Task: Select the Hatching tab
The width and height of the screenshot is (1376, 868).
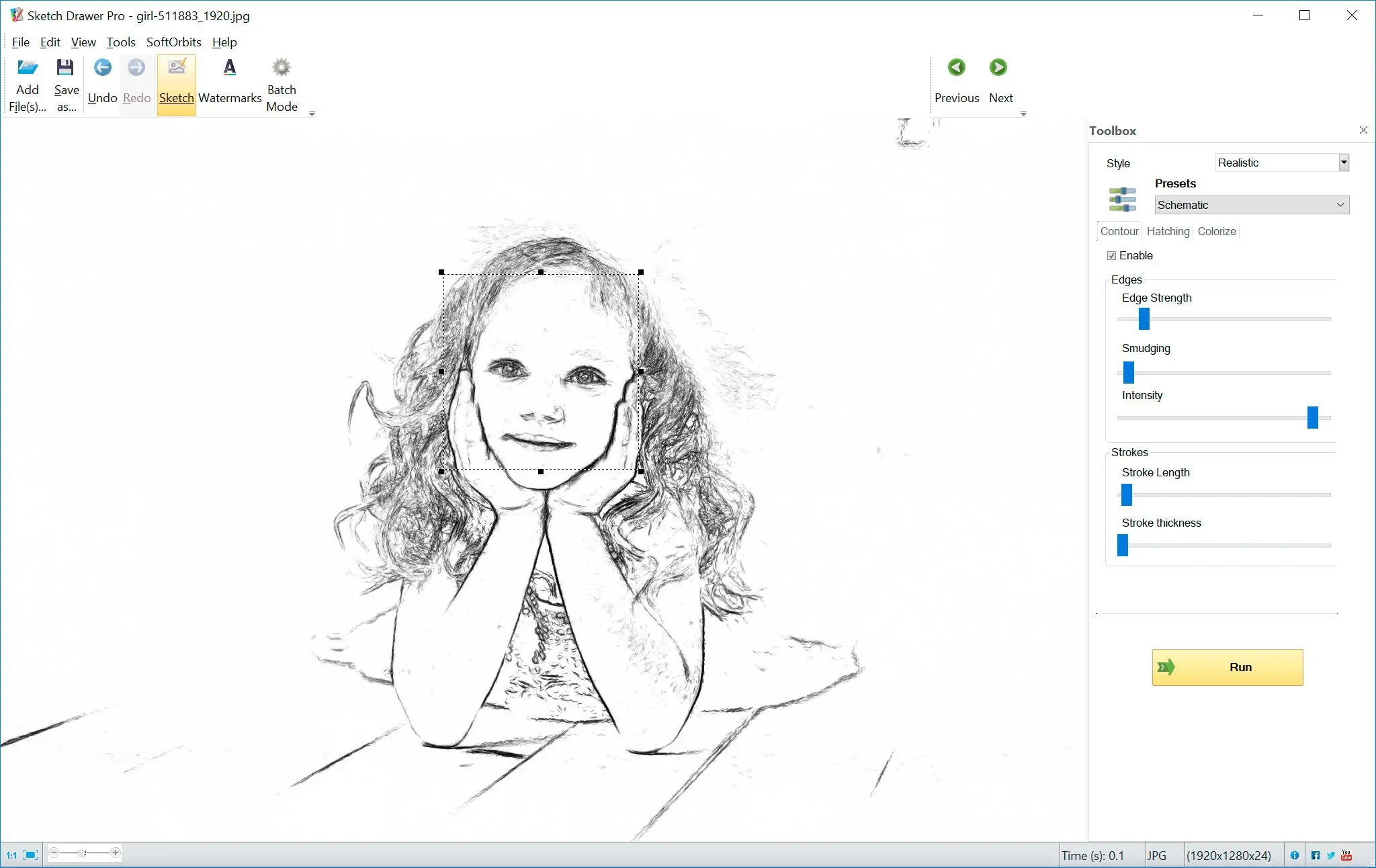Action: pyautogui.click(x=1167, y=231)
